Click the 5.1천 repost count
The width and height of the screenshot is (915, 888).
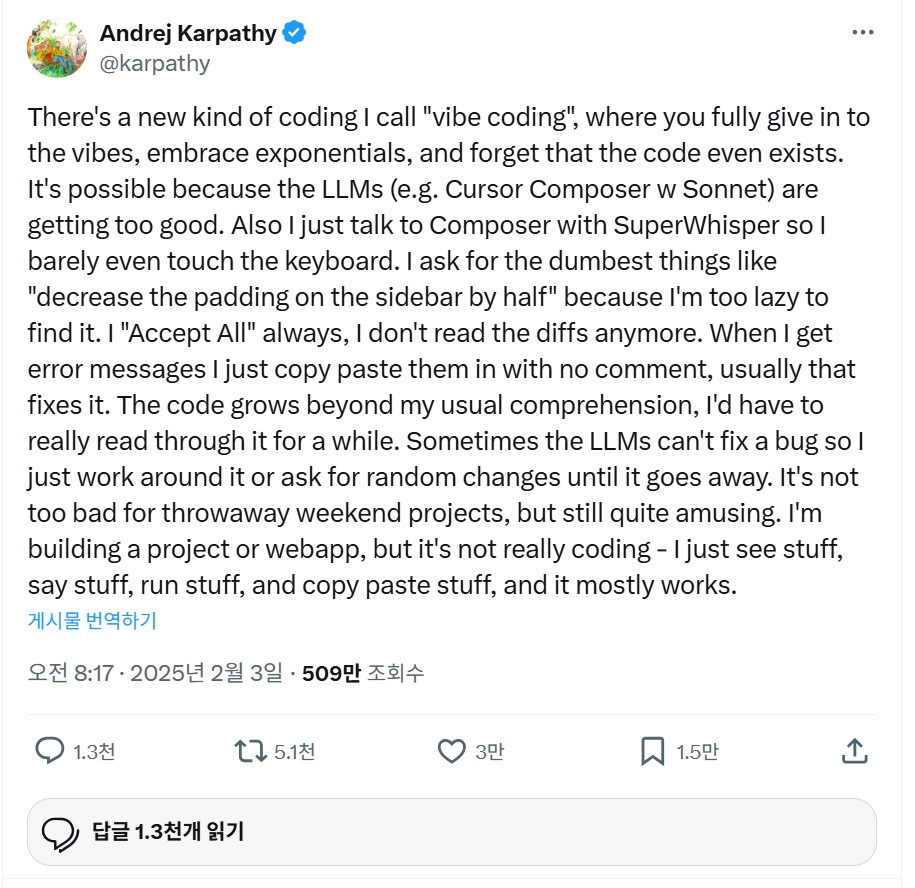(295, 751)
